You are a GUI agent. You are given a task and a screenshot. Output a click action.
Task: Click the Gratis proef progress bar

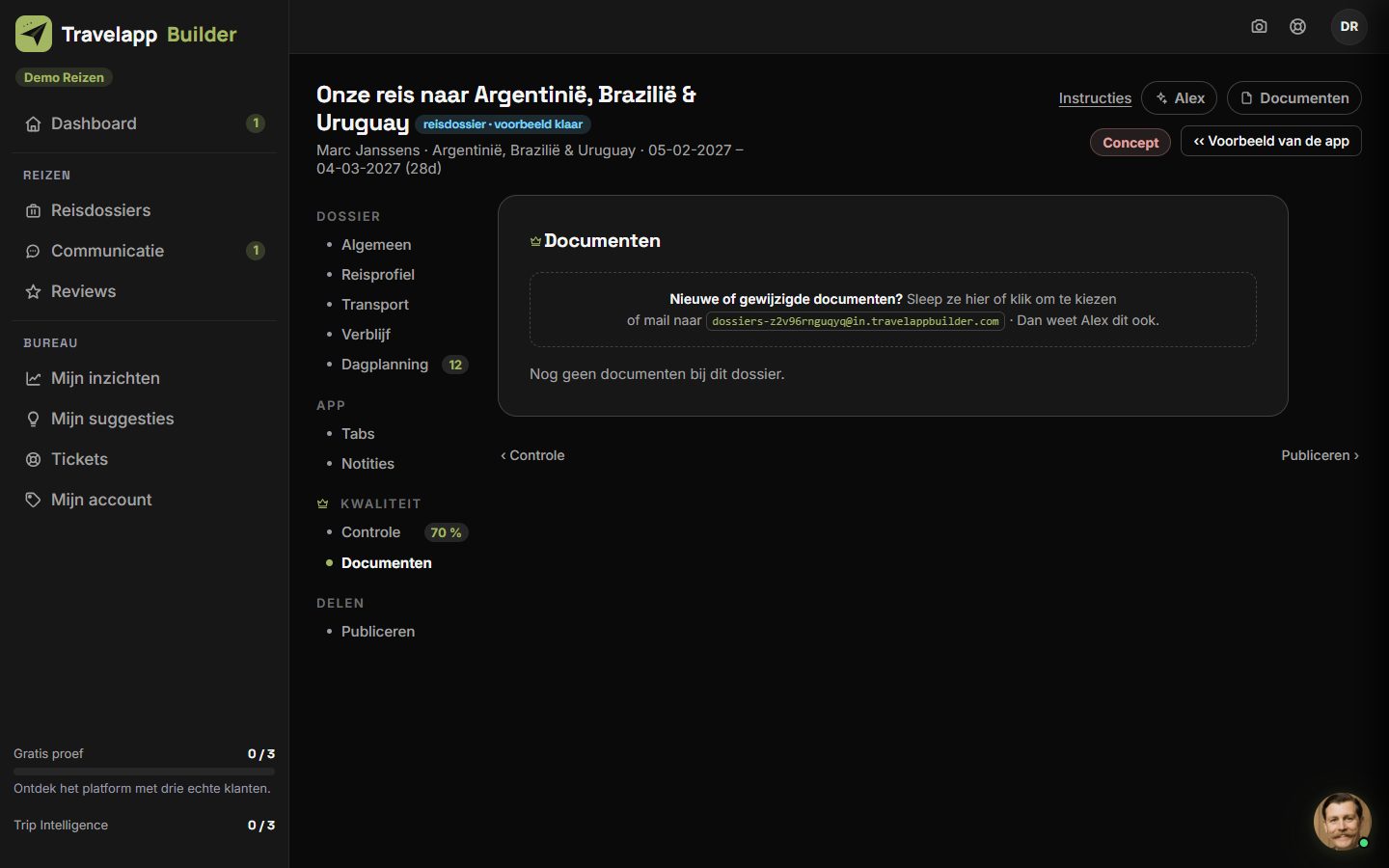[144, 772]
